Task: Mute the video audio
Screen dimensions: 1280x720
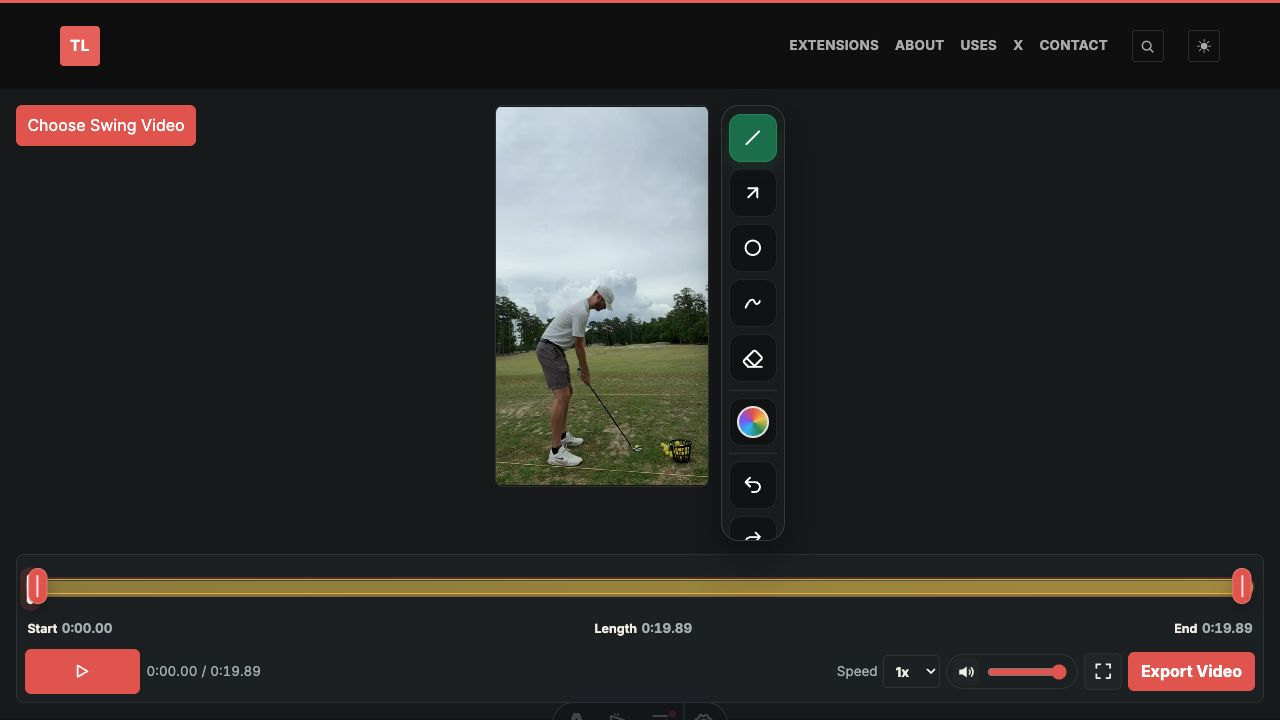Action: click(966, 672)
